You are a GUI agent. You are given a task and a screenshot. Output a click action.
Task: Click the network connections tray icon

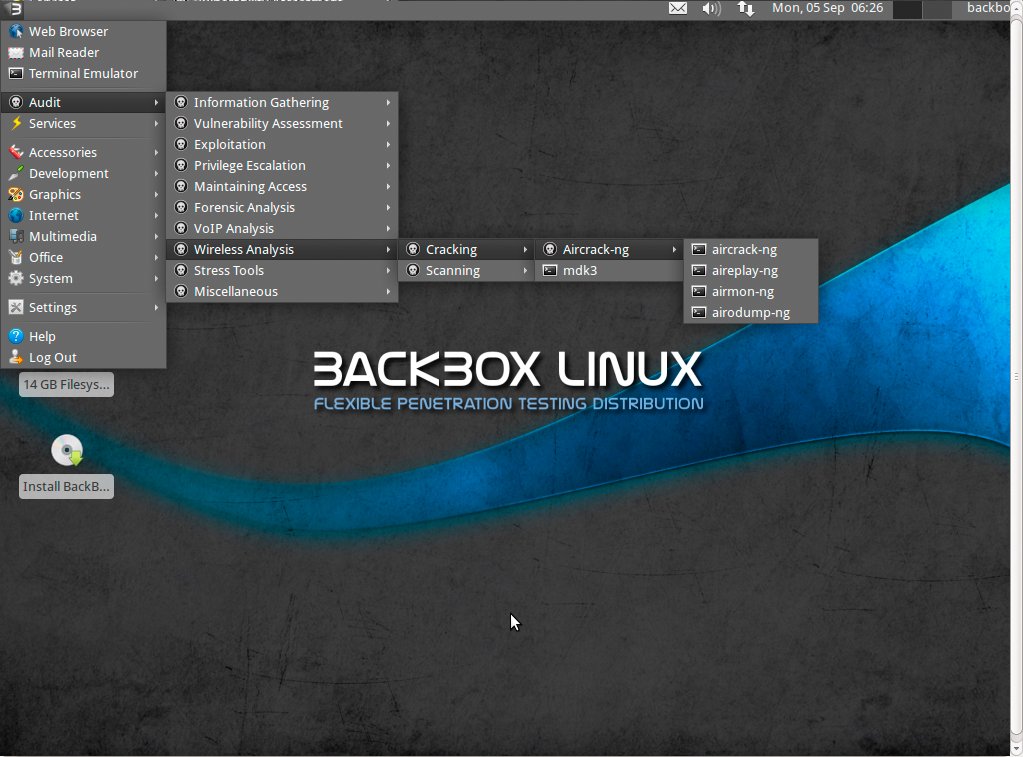(x=746, y=8)
